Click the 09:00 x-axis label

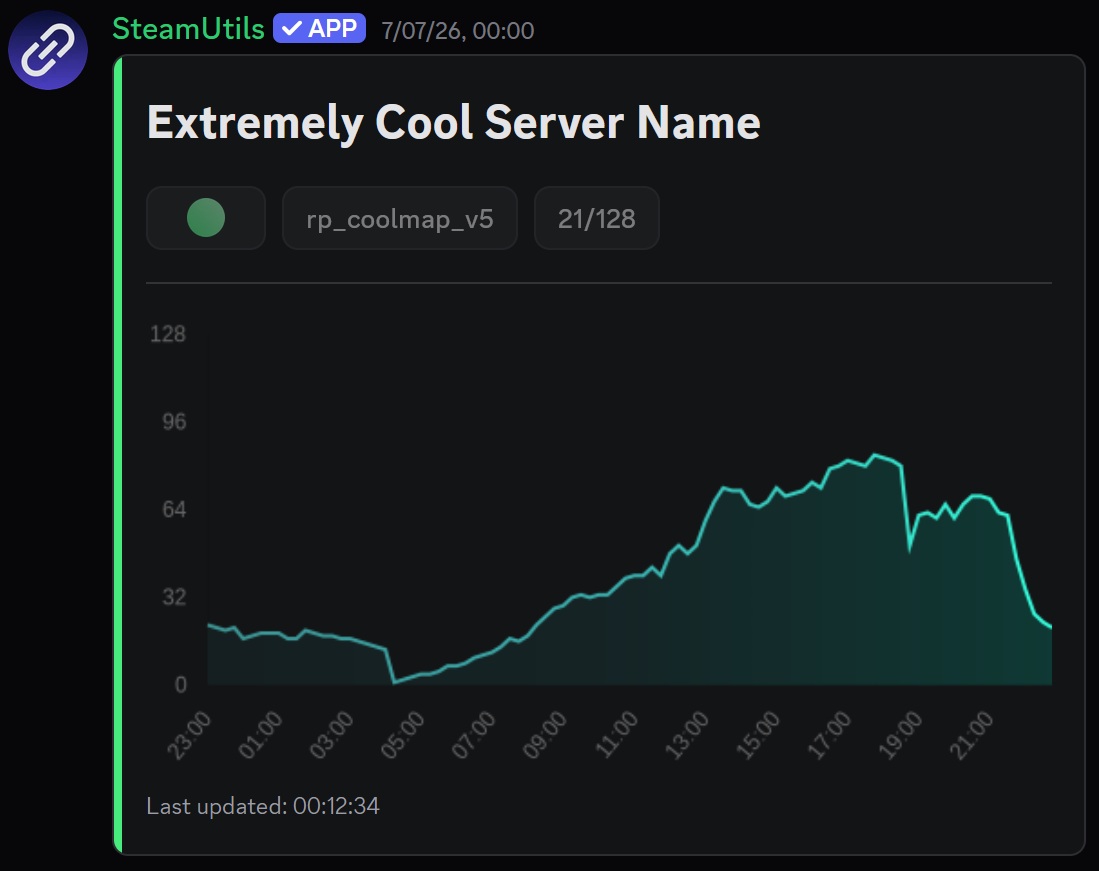click(545, 735)
